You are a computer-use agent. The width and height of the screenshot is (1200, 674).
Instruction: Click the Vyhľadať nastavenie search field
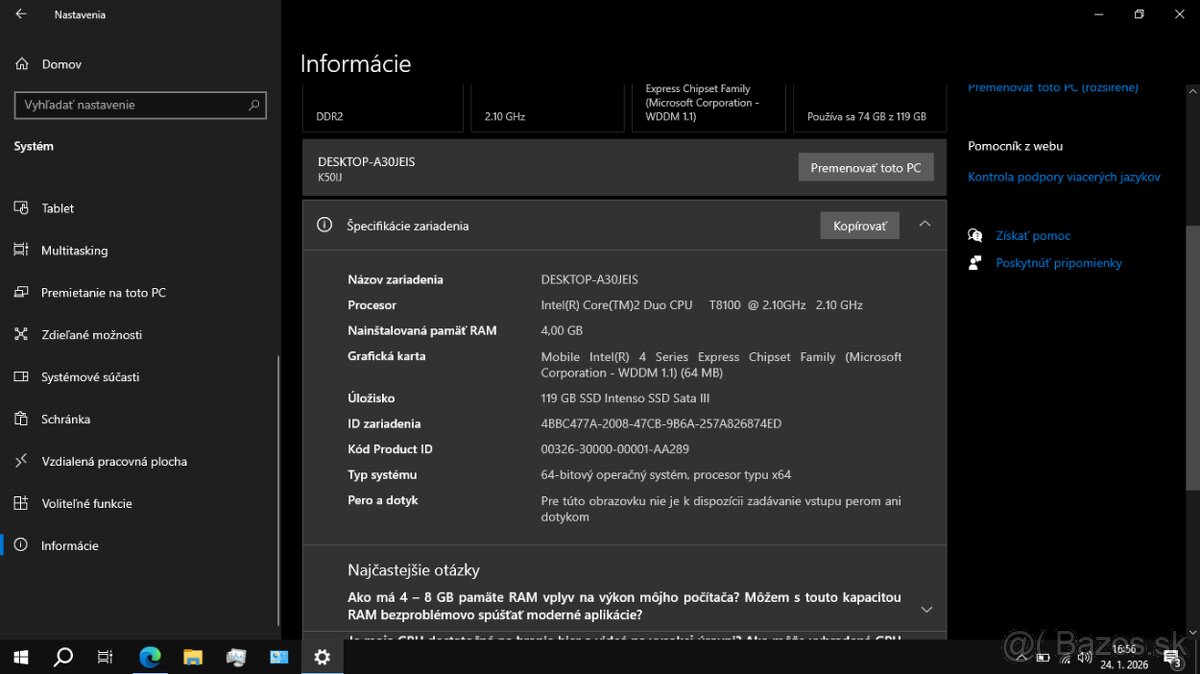(140, 105)
